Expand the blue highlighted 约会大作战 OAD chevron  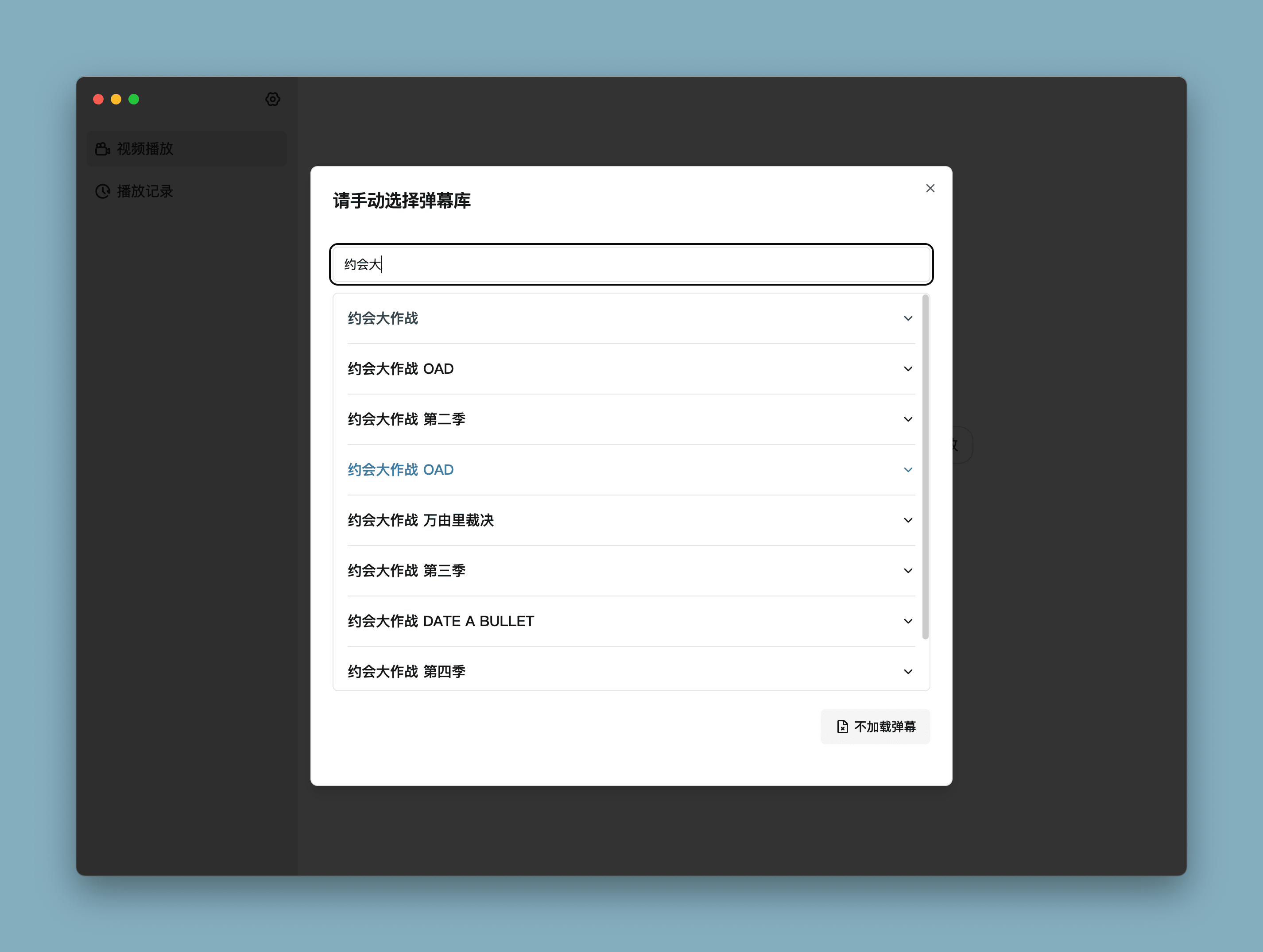click(x=908, y=470)
